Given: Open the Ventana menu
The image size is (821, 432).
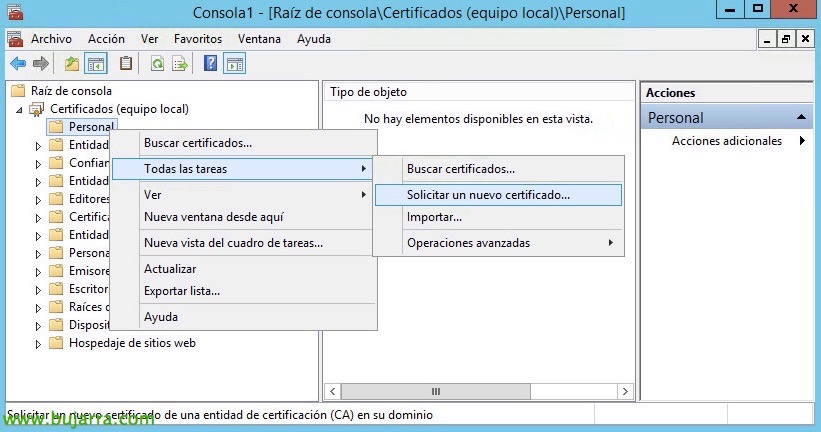Looking at the screenshot, I should pos(259,39).
